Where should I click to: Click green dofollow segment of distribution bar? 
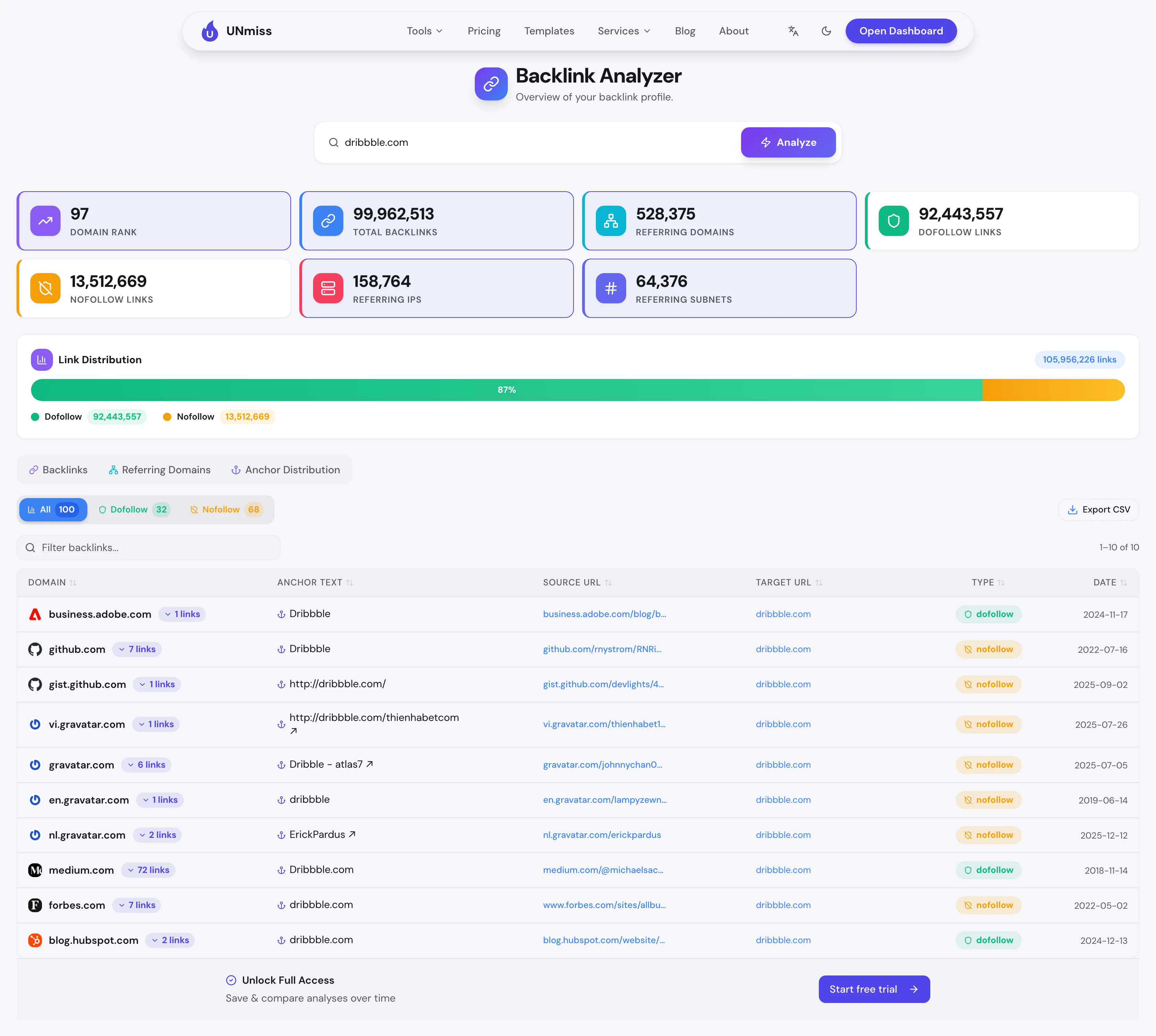pos(506,390)
